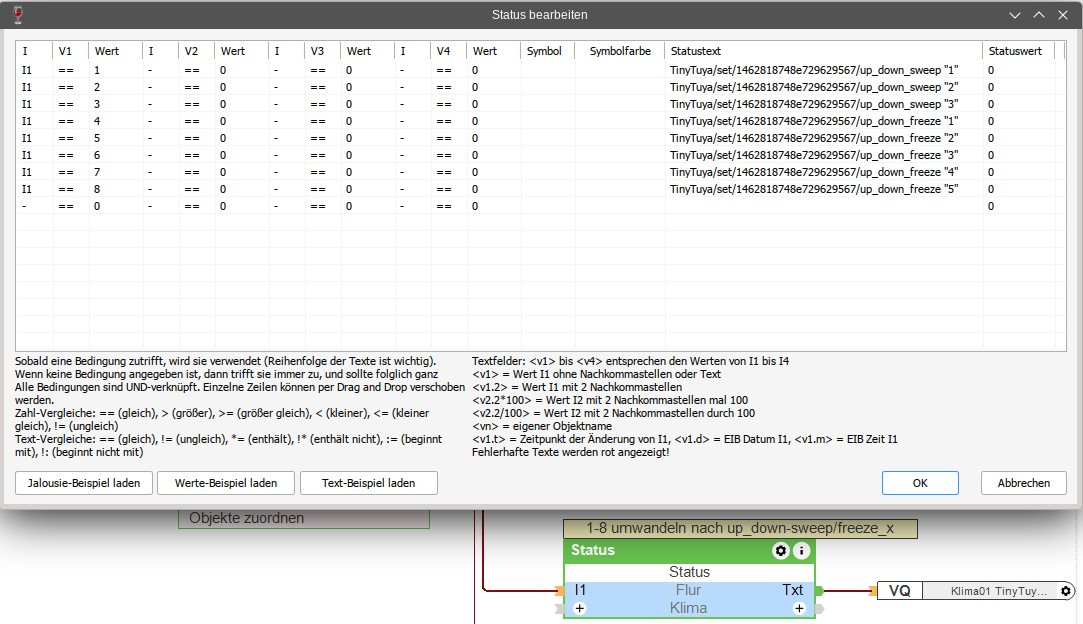Select status text ending up_down_freeze "4"
The width and height of the screenshot is (1083, 624).
pos(814,171)
